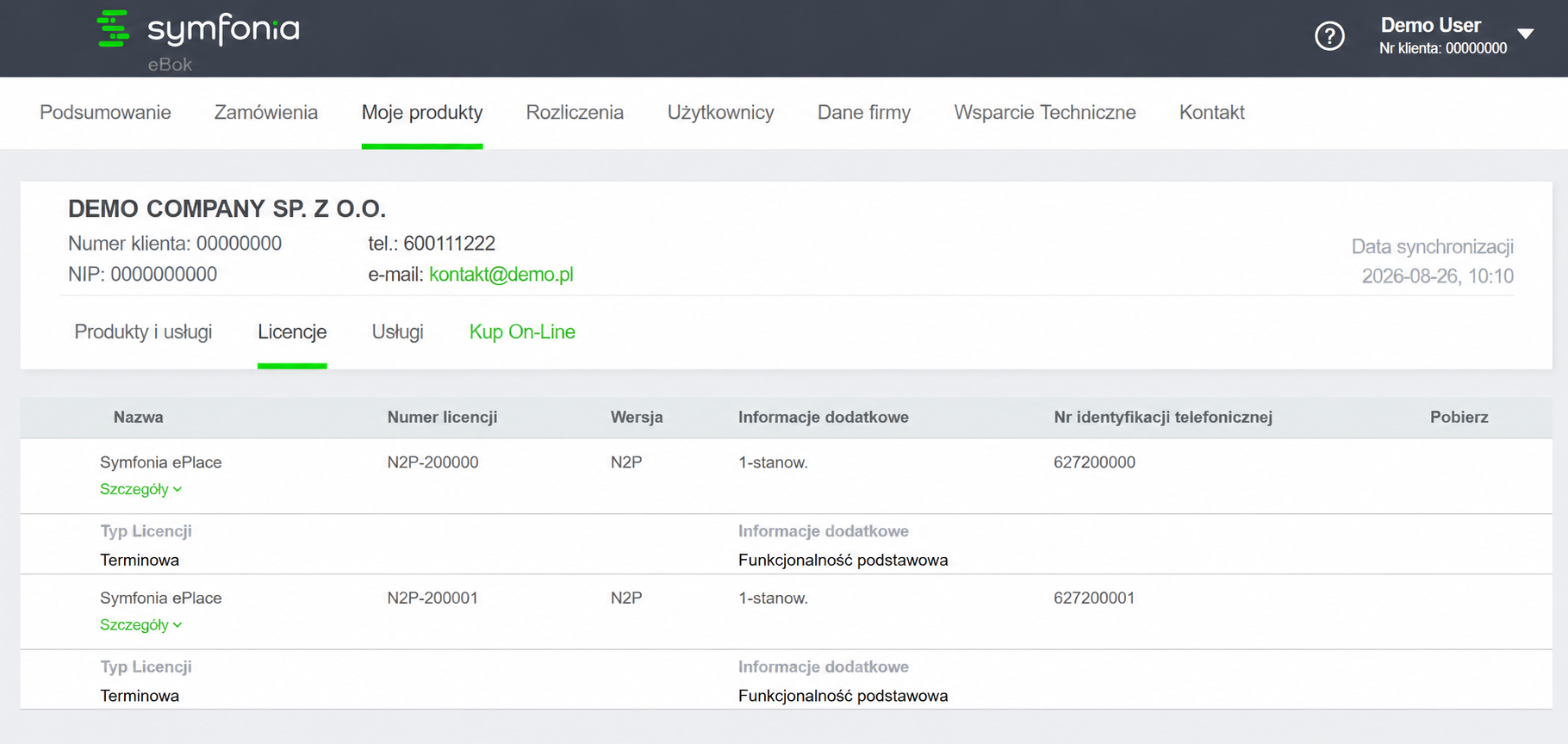Switch to the Użytkownicy tab
1568x744 pixels.
(720, 113)
